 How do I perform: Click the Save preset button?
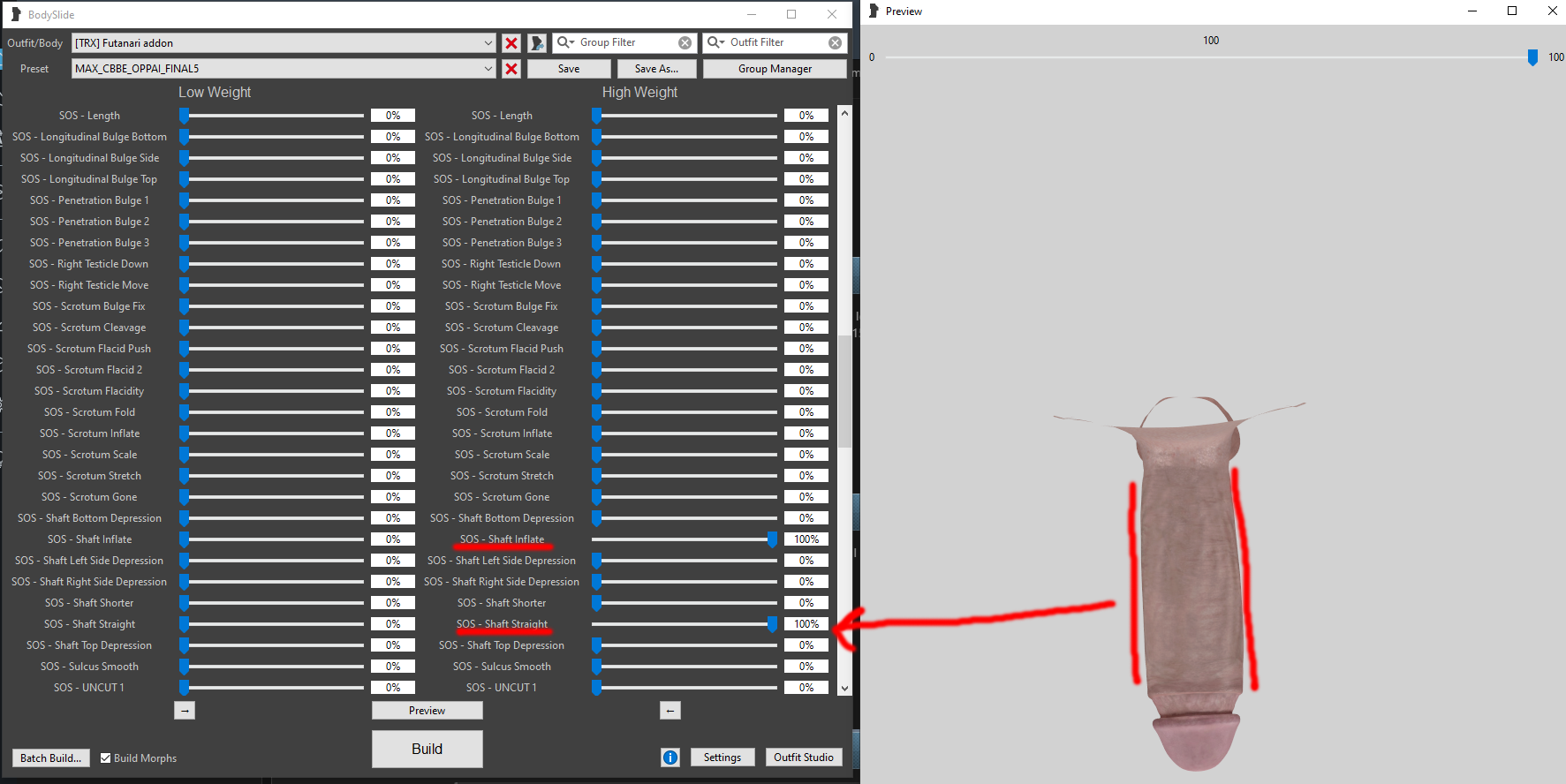(569, 69)
